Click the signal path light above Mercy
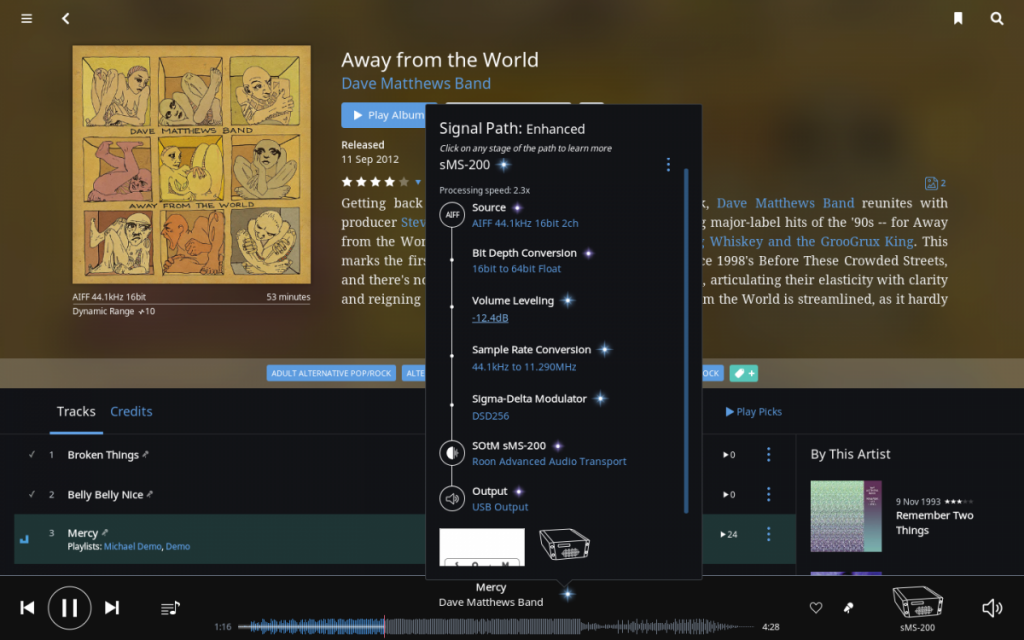 568,594
